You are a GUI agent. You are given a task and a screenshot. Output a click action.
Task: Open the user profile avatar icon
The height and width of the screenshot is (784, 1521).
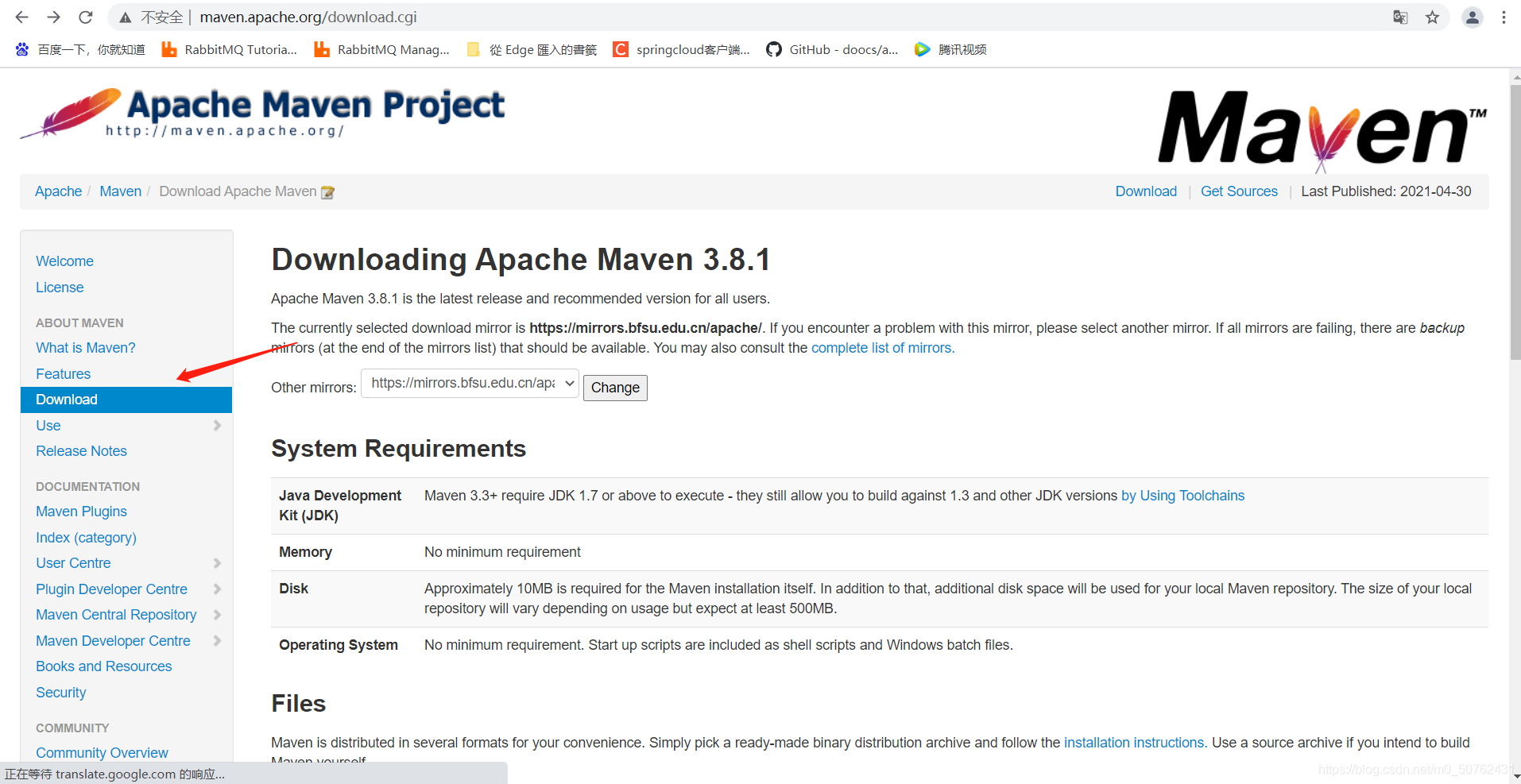(1472, 17)
